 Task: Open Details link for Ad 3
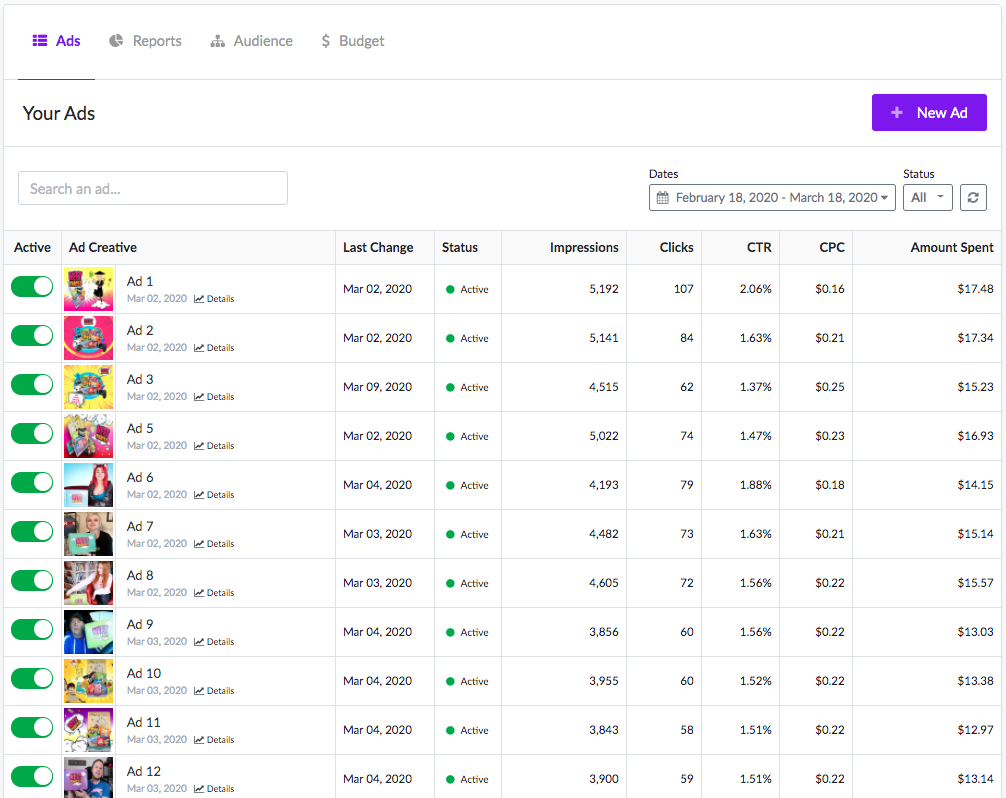[x=214, y=397]
